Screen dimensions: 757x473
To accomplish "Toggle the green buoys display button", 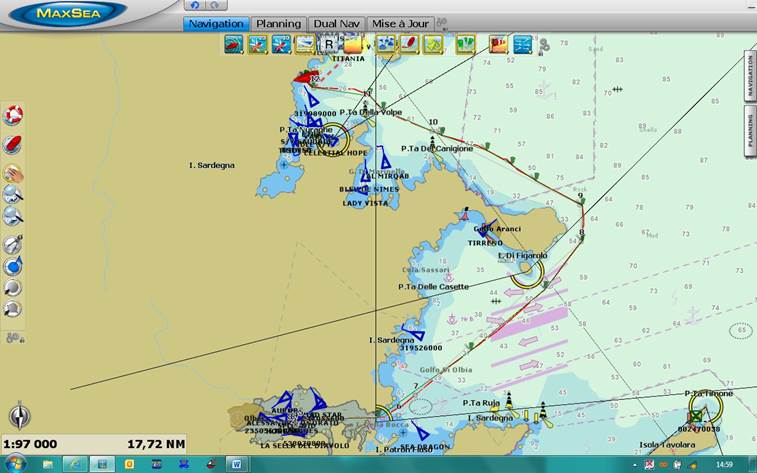I will 465,44.
